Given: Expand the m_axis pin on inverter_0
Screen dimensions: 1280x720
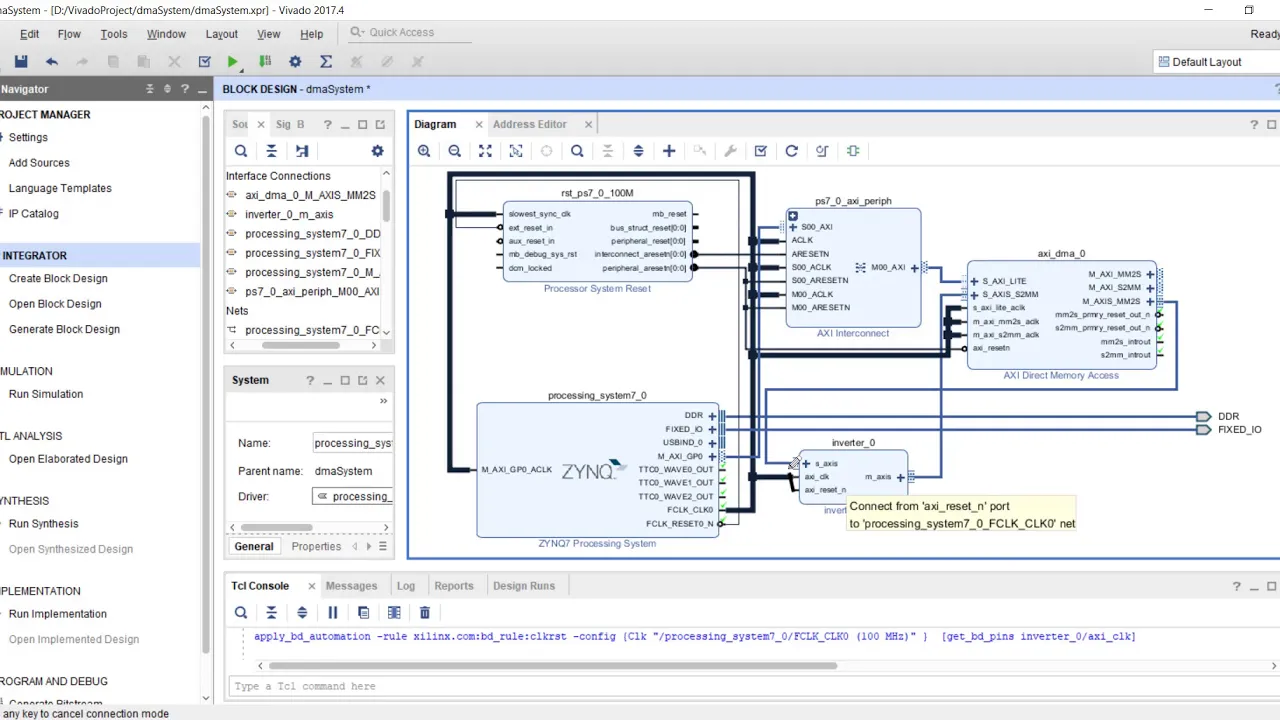Looking at the screenshot, I should point(901,478).
